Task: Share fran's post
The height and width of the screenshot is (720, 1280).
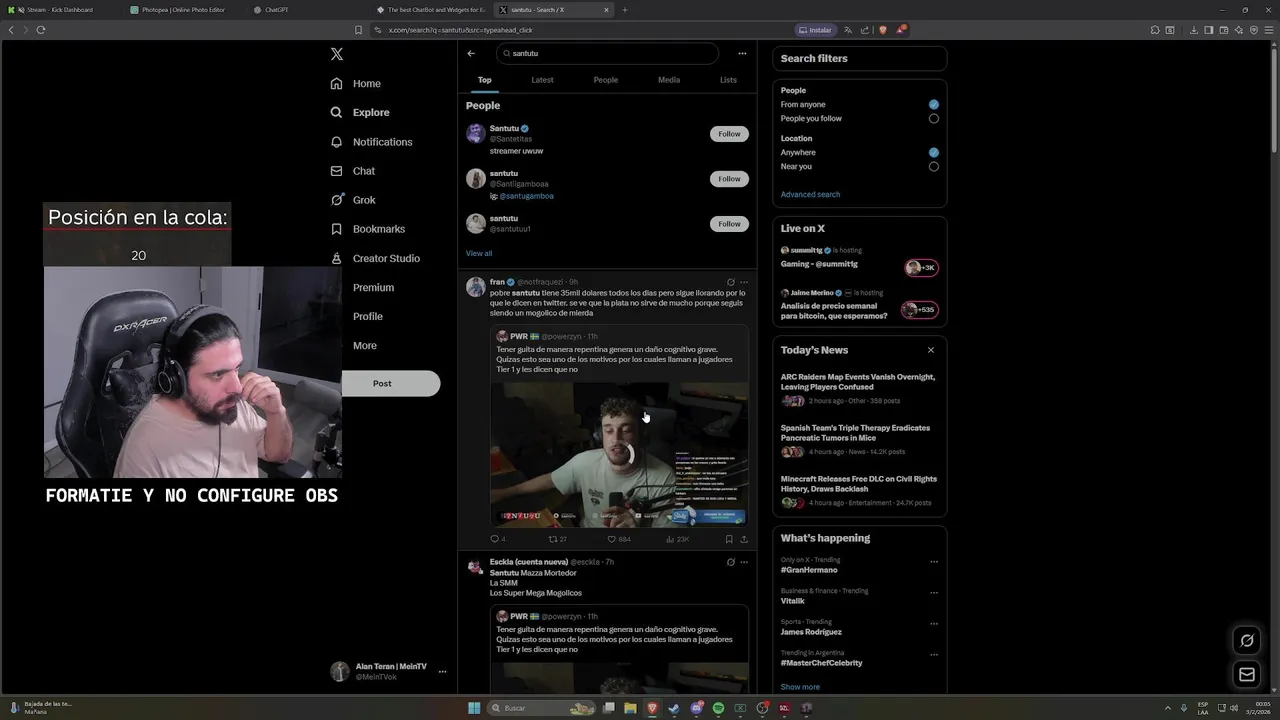Action: click(743, 539)
